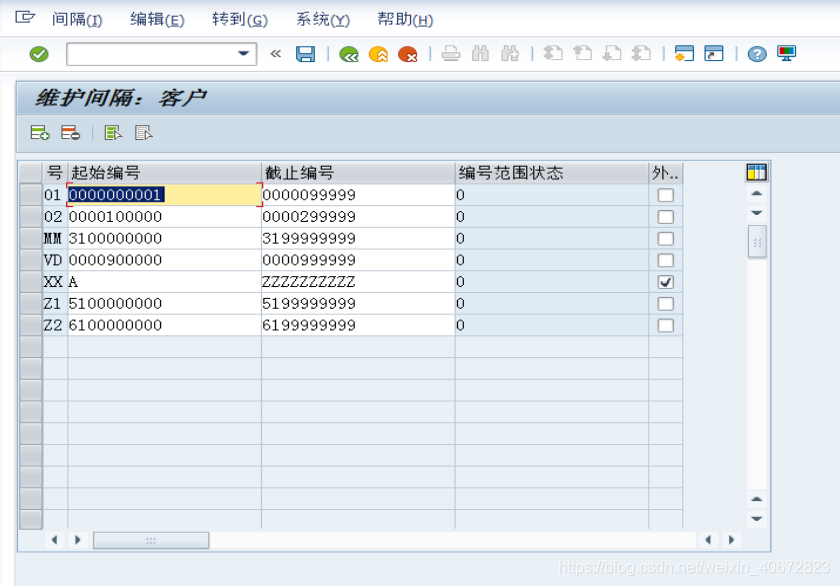This screenshot has width=840, height=586.
Task: Click the Create shortcut icon
Action: tap(714, 54)
